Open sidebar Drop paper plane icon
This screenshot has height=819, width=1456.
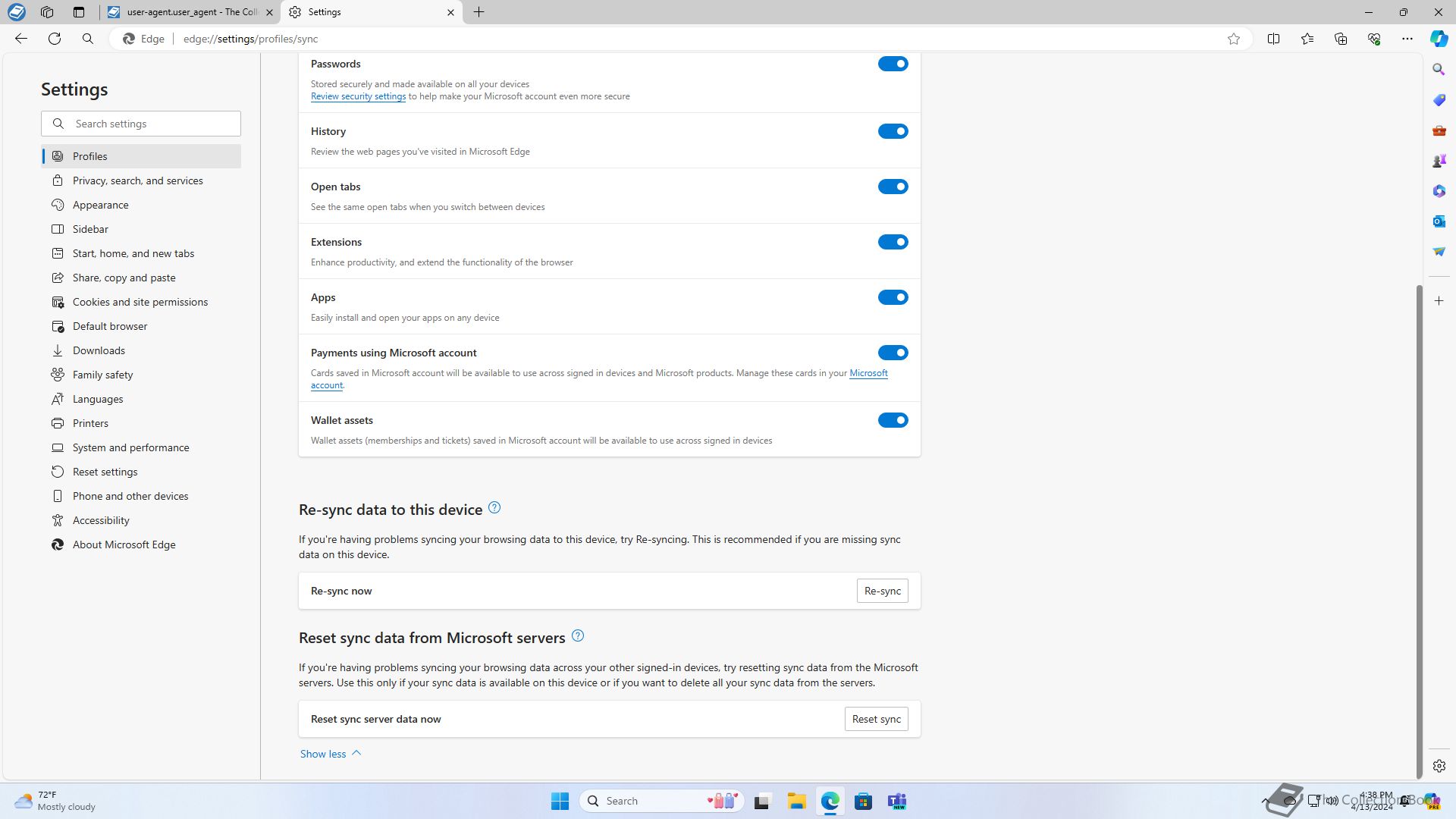tap(1439, 252)
